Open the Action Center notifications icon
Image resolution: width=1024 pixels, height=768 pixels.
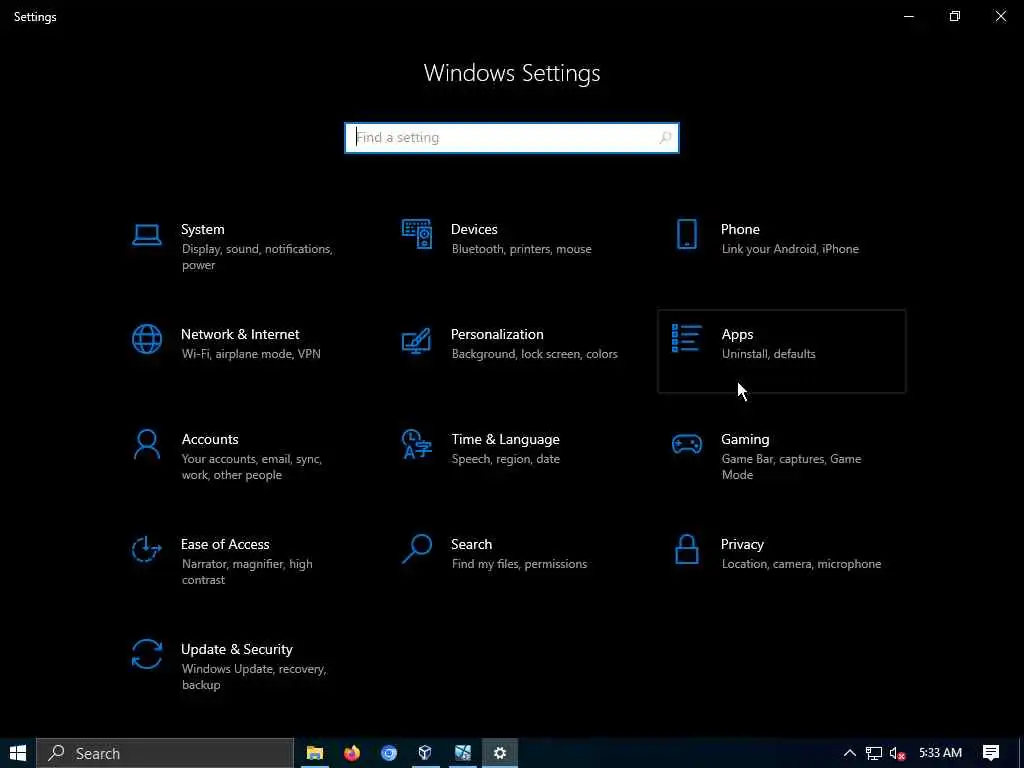(x=991, y=753)
